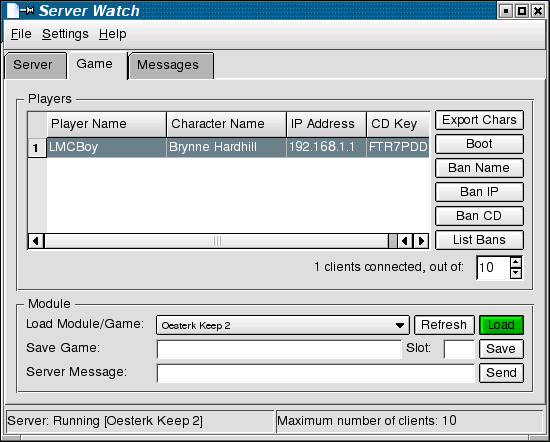
Task: Click second left arrow near scrollbar end
Action: [405, 241]
